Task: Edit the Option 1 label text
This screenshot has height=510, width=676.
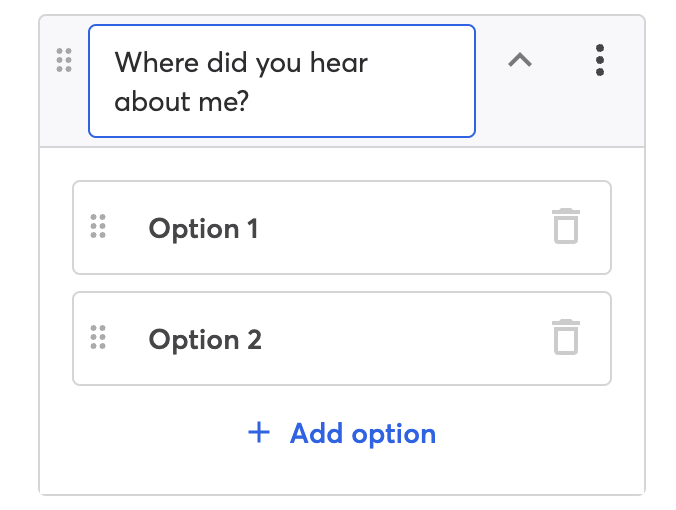Action: 203,228
